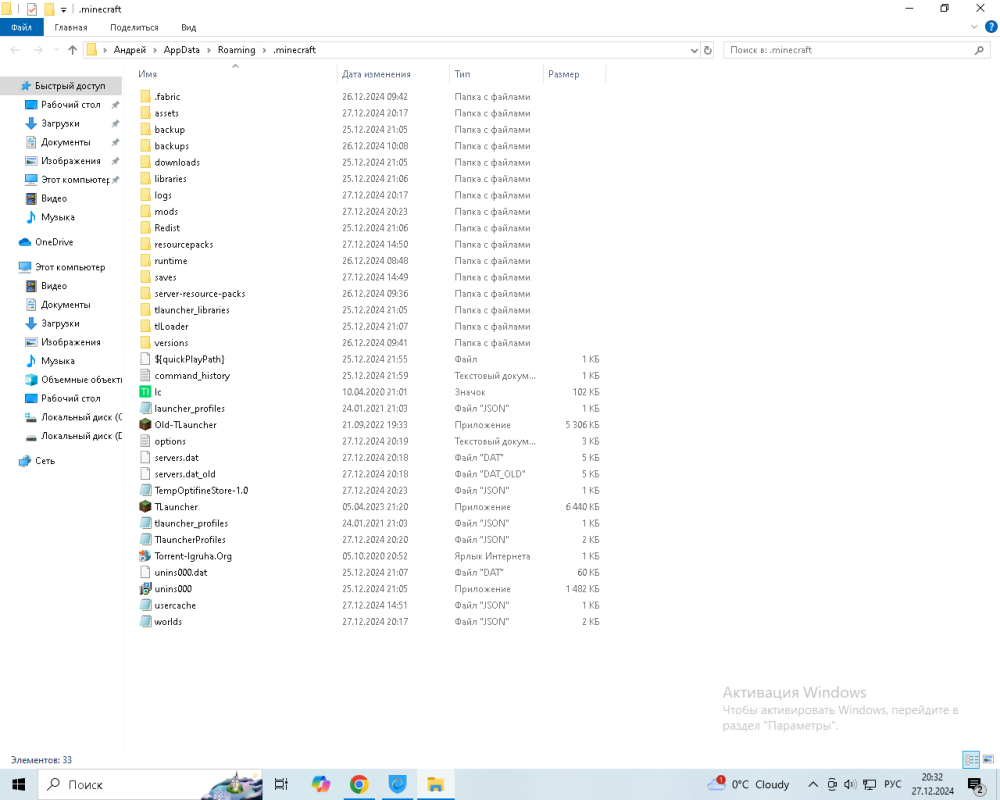Open Explorer help question mark
The image size is (1000, 800).
coord(991,27)
